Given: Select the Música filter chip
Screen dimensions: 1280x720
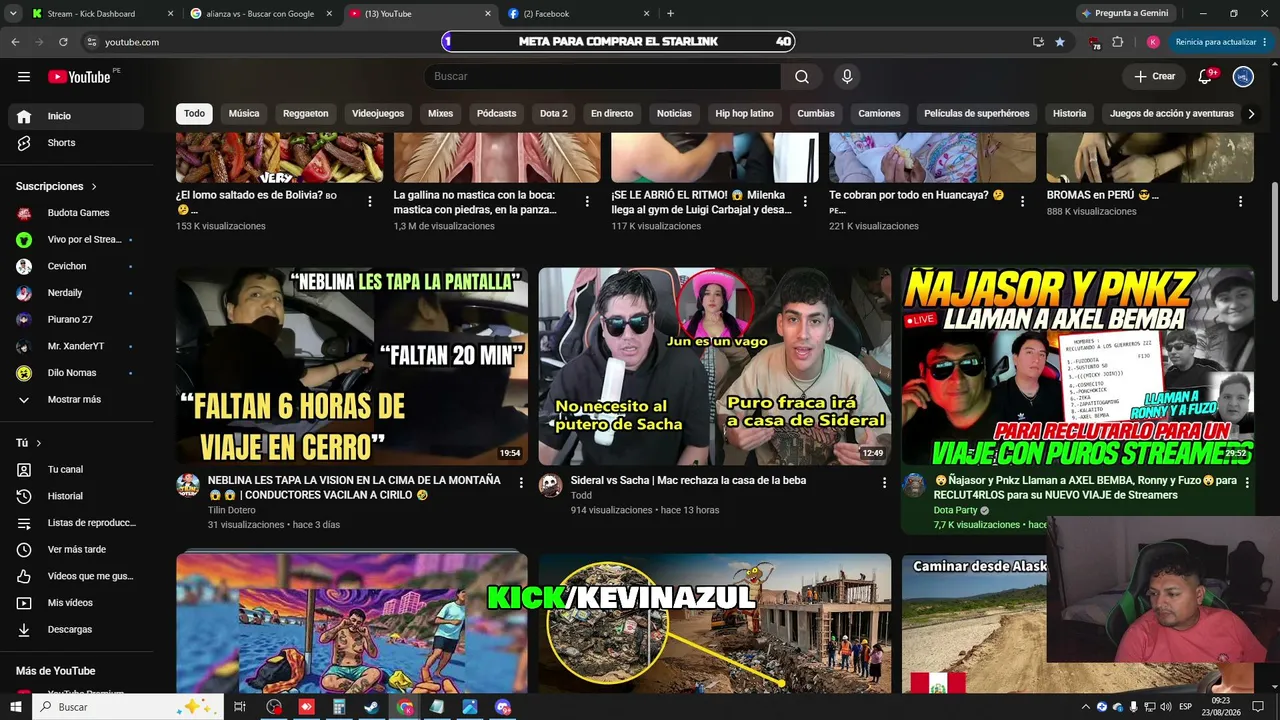Looking at the screenshot, I should pyautogui.click(x=244, y=114).
